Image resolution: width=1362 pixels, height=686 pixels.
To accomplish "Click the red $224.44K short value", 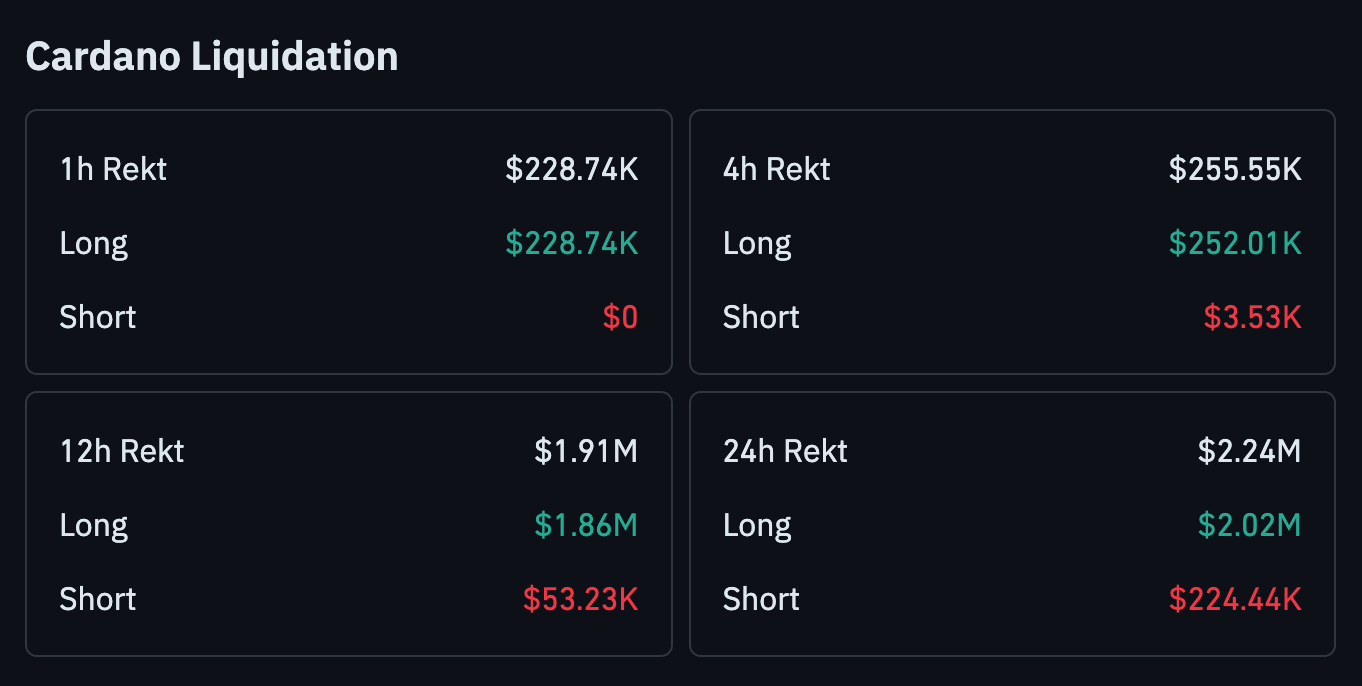I will click(1235, 599).
